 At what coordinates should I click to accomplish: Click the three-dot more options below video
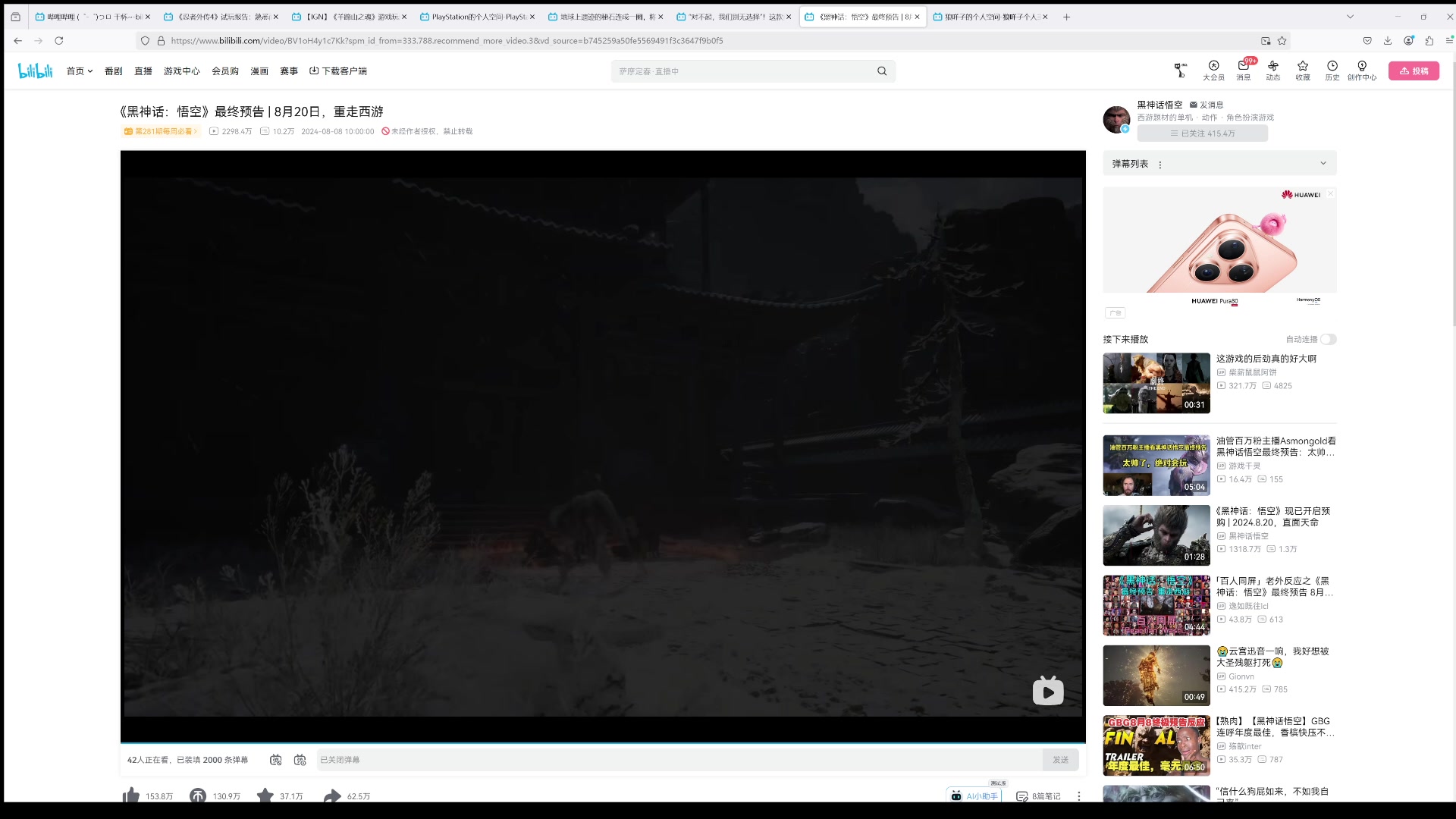[x=1079, y=796]
